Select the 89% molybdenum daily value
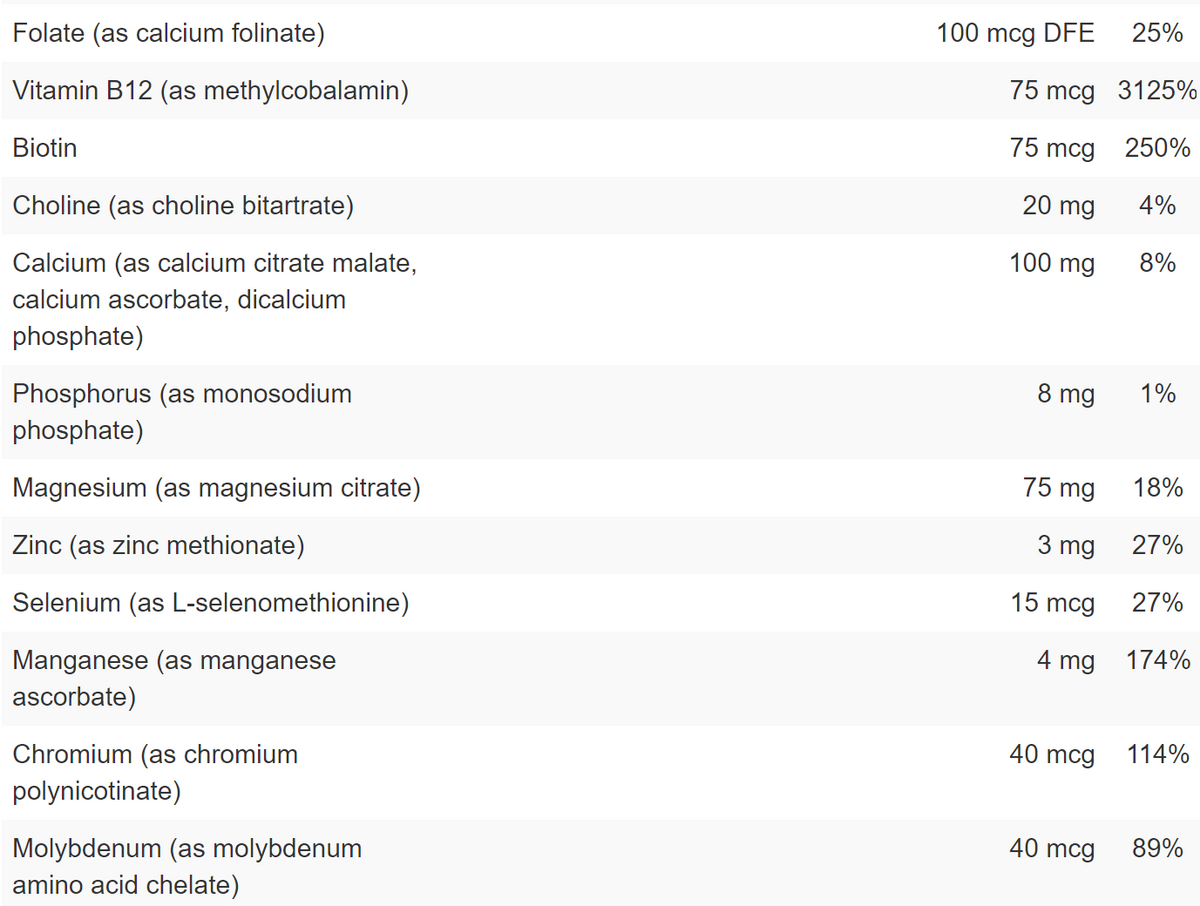The image size is (1200, 906). click(1158, 848)
